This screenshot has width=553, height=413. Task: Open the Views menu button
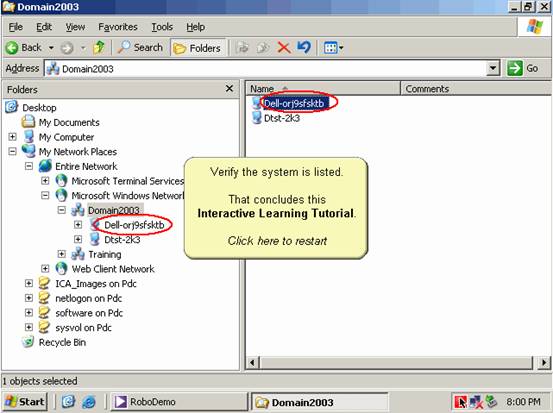point(333,48)
